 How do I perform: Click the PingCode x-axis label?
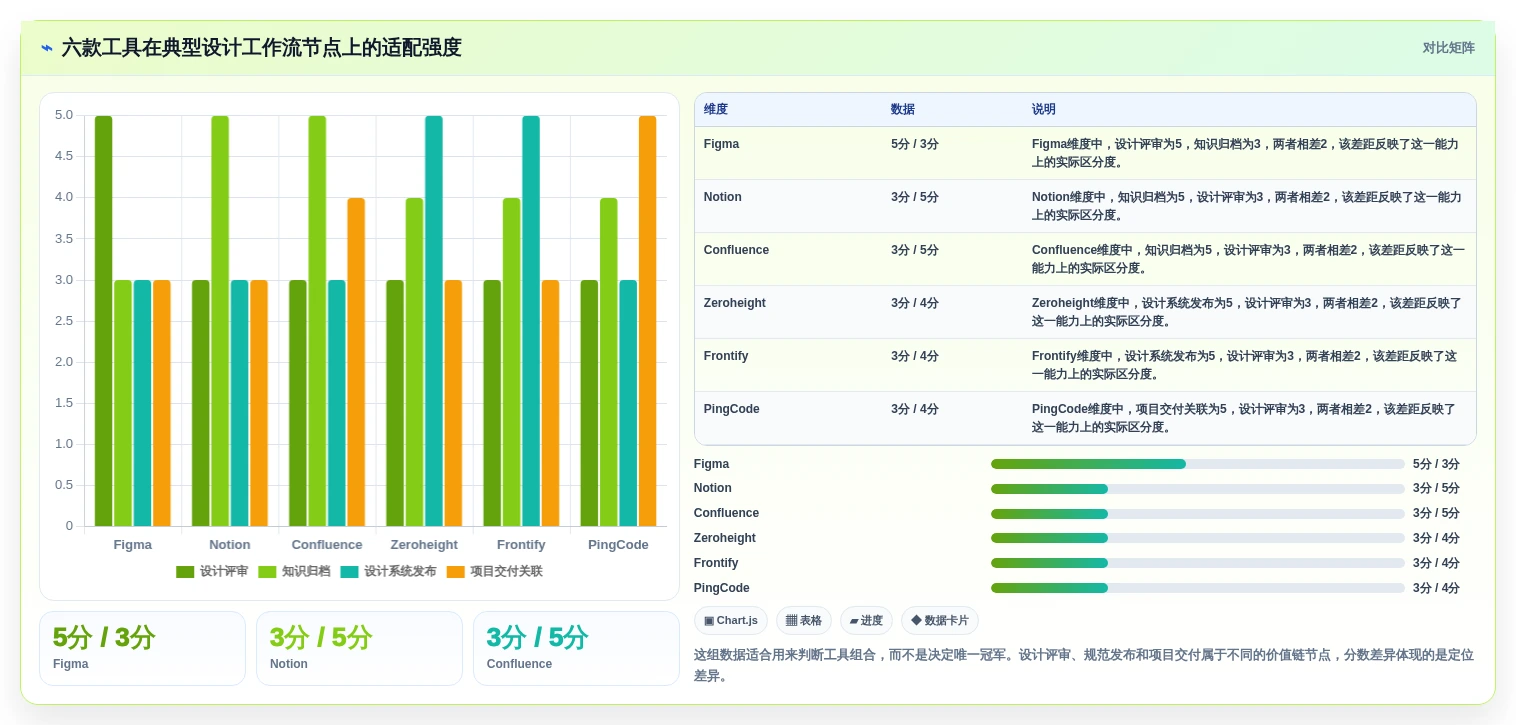618,545
